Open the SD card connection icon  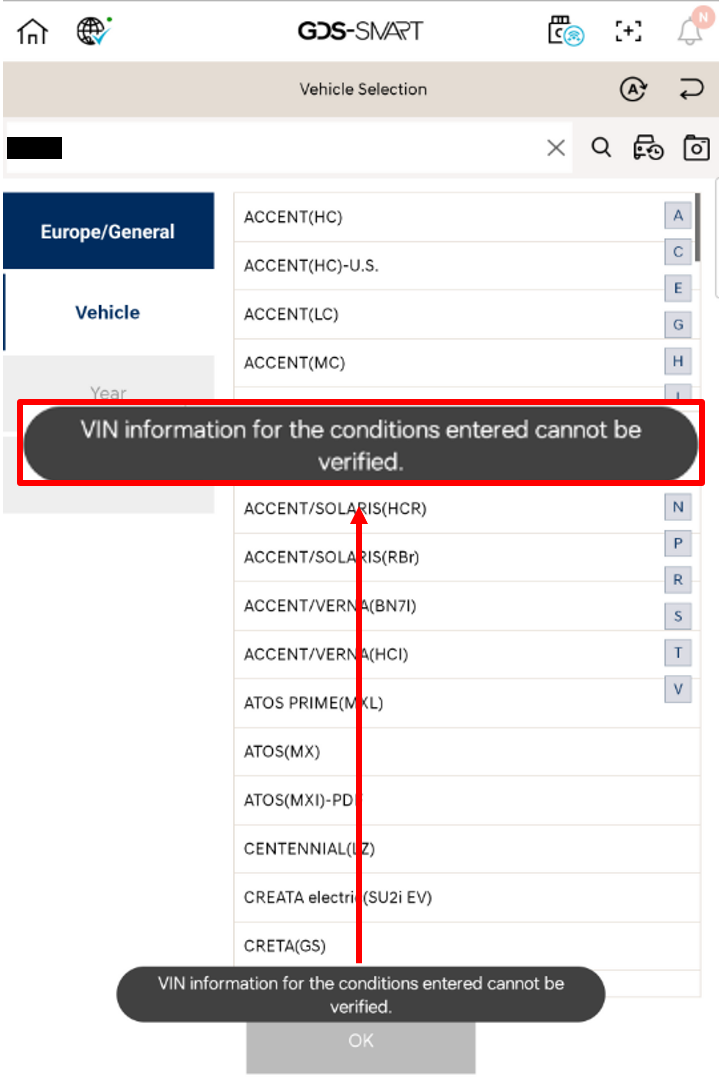click(x=565, y=31)
